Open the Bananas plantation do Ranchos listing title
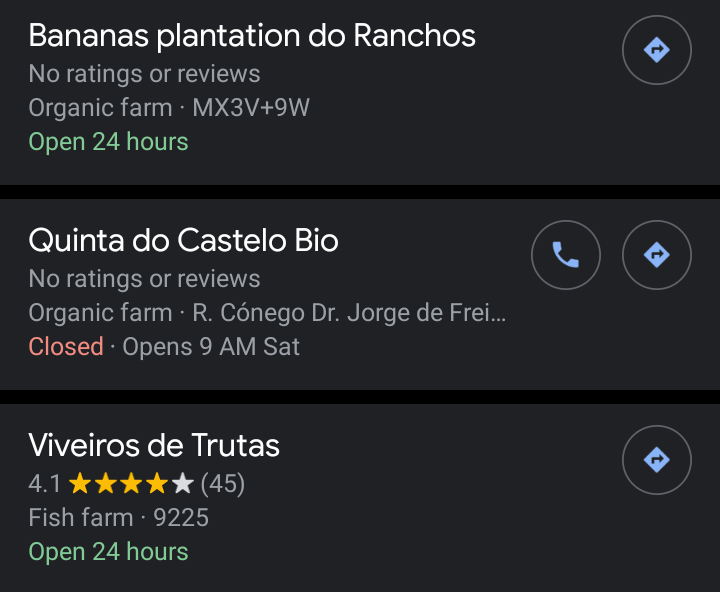 pos(252,36)
